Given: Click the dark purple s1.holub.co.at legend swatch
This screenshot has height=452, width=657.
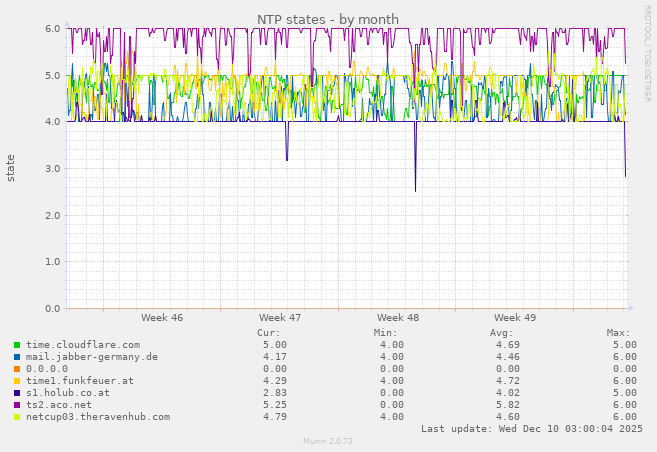Looking at the screenshot, I should click(17, 393).
